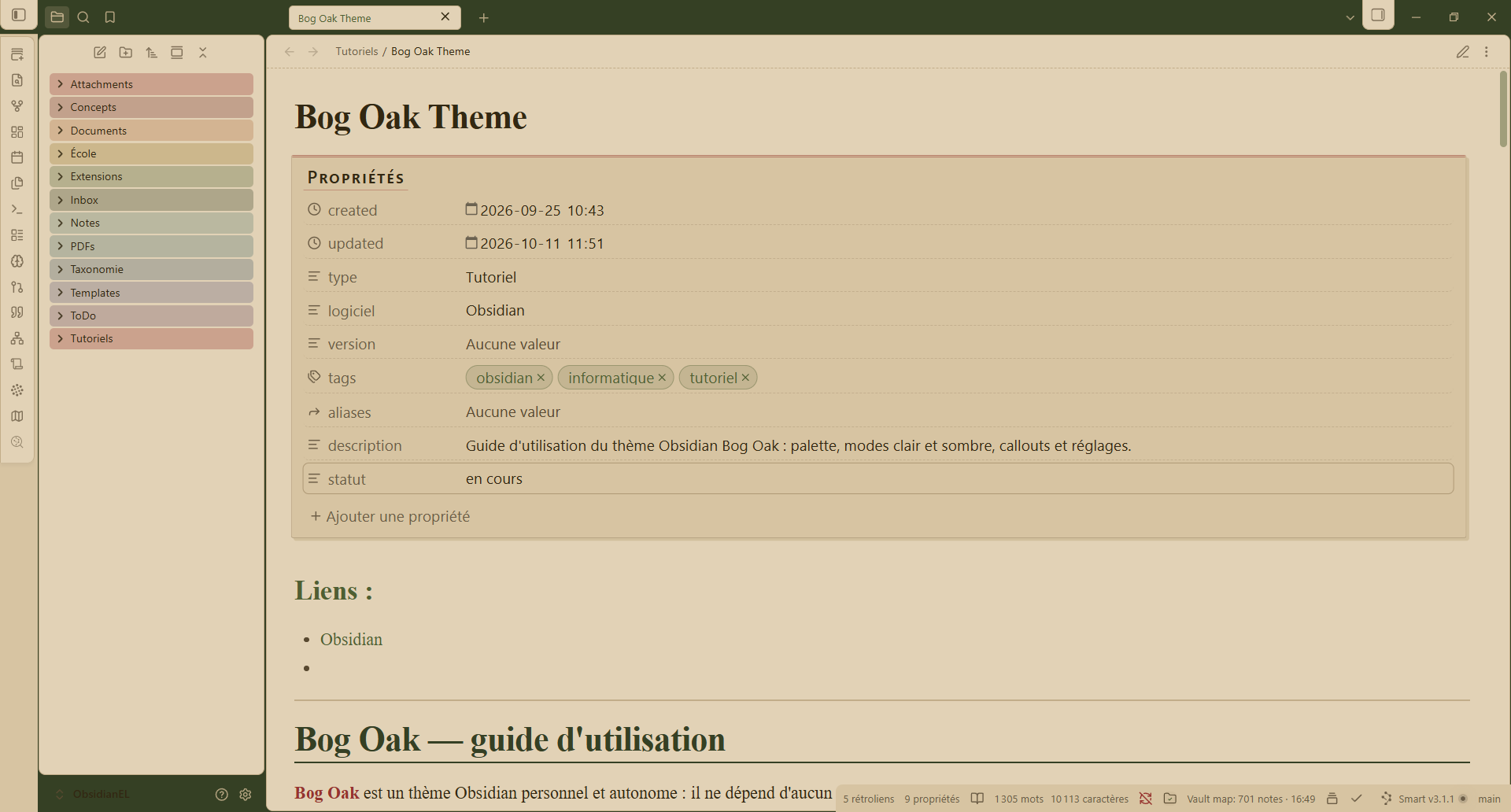Remove the tutoriel tag
Viewport: 1511px width, 812px height.
click(745, 378)
